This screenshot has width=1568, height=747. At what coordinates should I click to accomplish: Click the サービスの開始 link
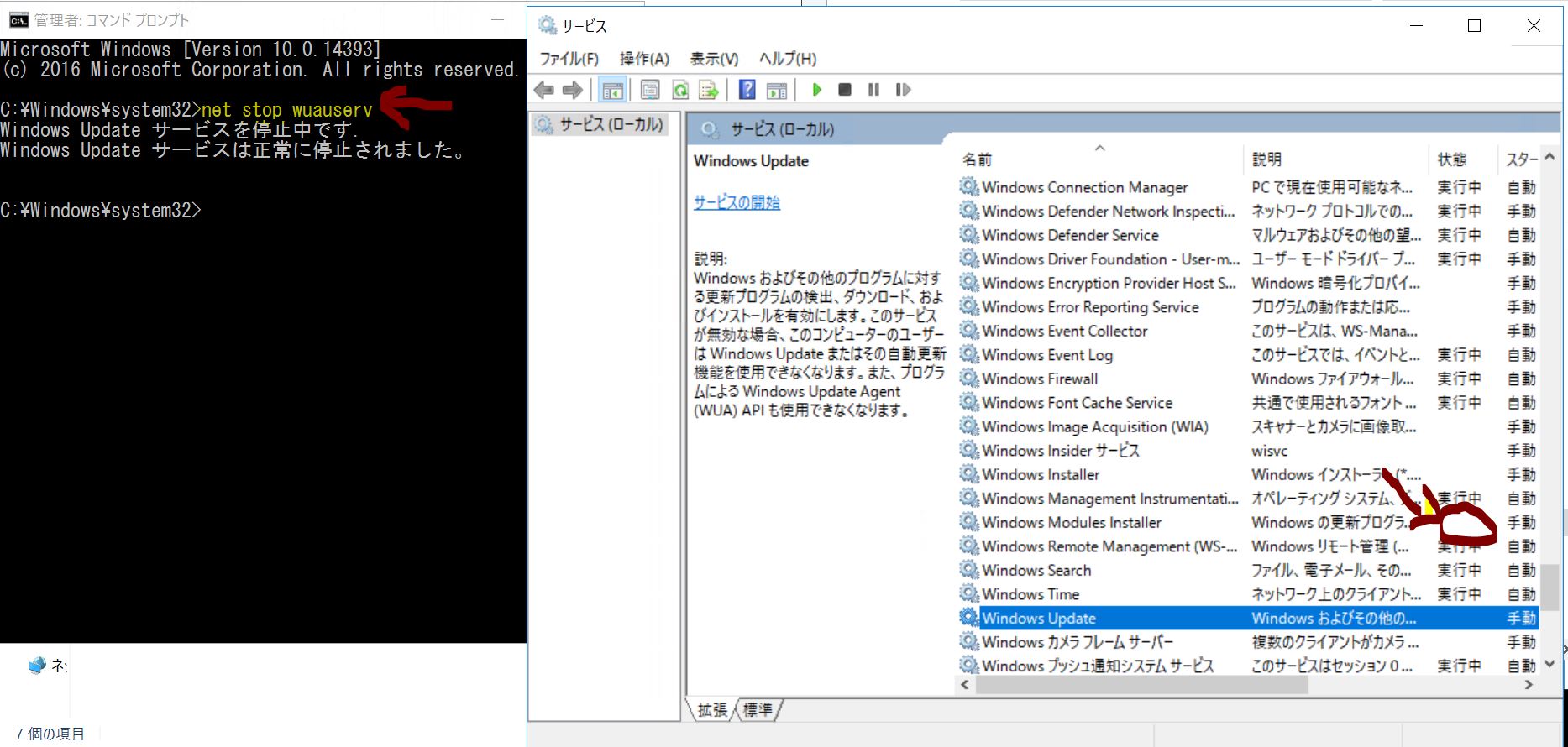[x=737, y=202]
